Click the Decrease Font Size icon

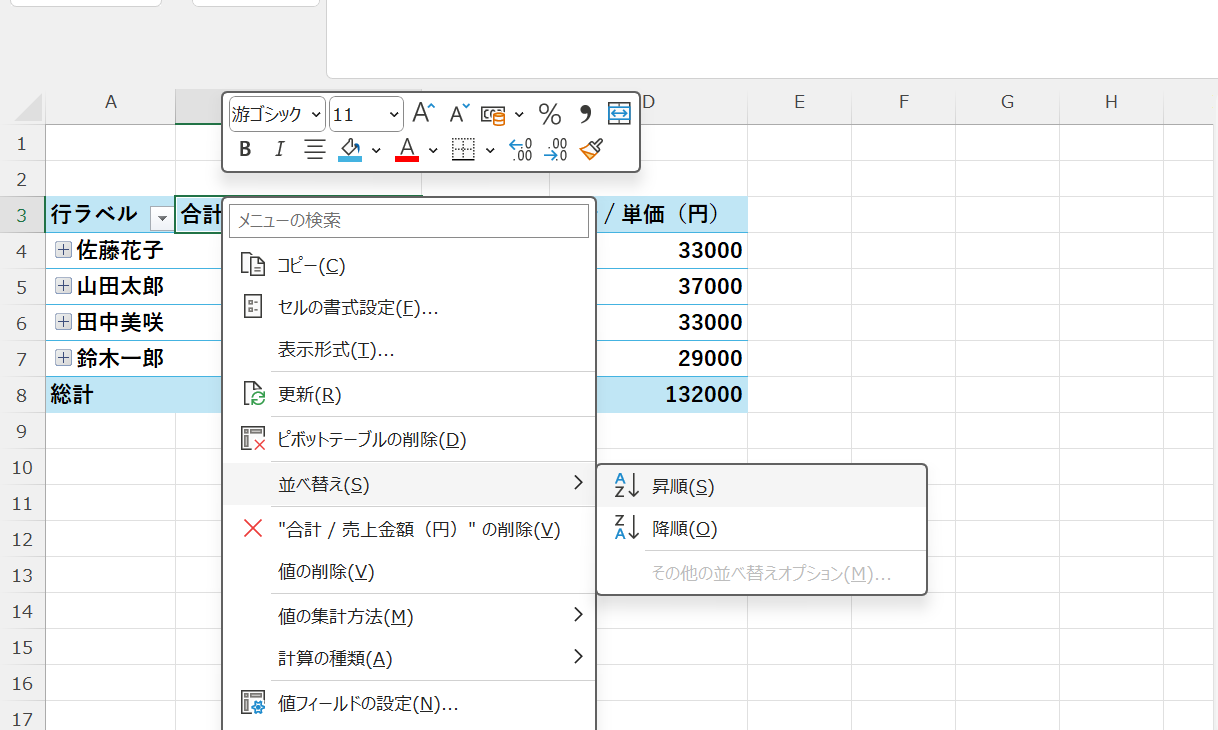(457, 113)
